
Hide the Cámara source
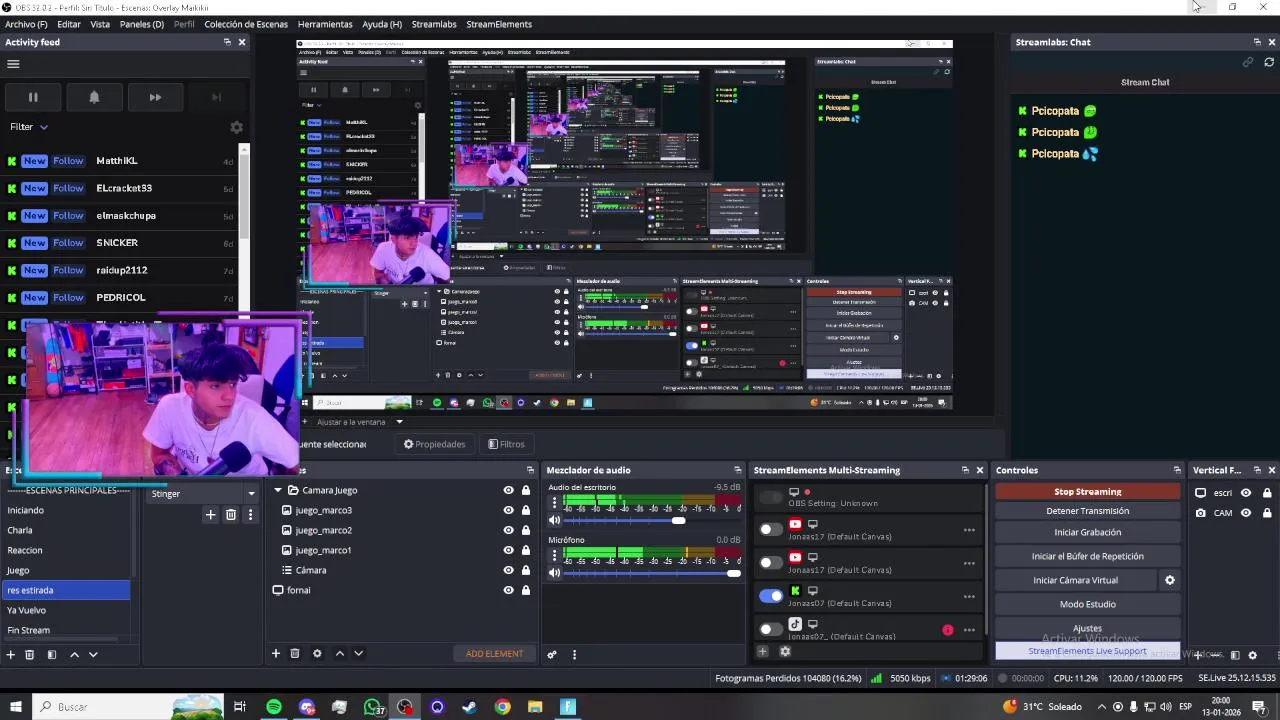508,570
